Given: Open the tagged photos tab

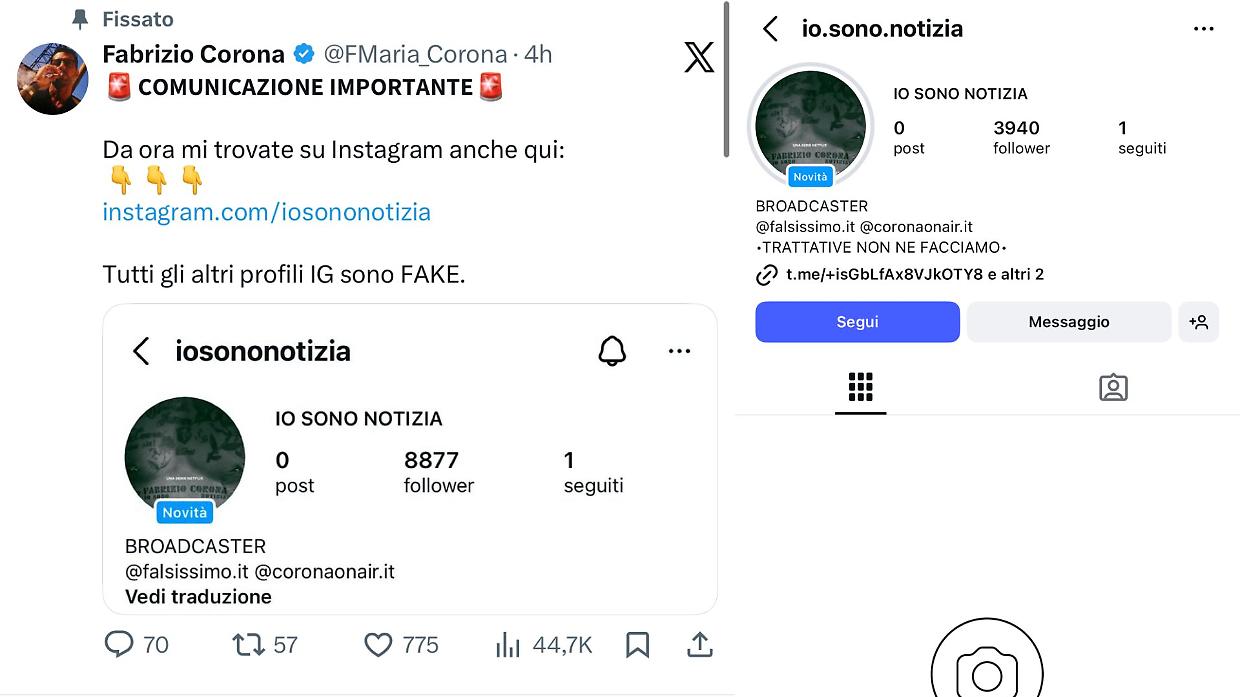Looking at the screenshot, I should click(1114, 388).
